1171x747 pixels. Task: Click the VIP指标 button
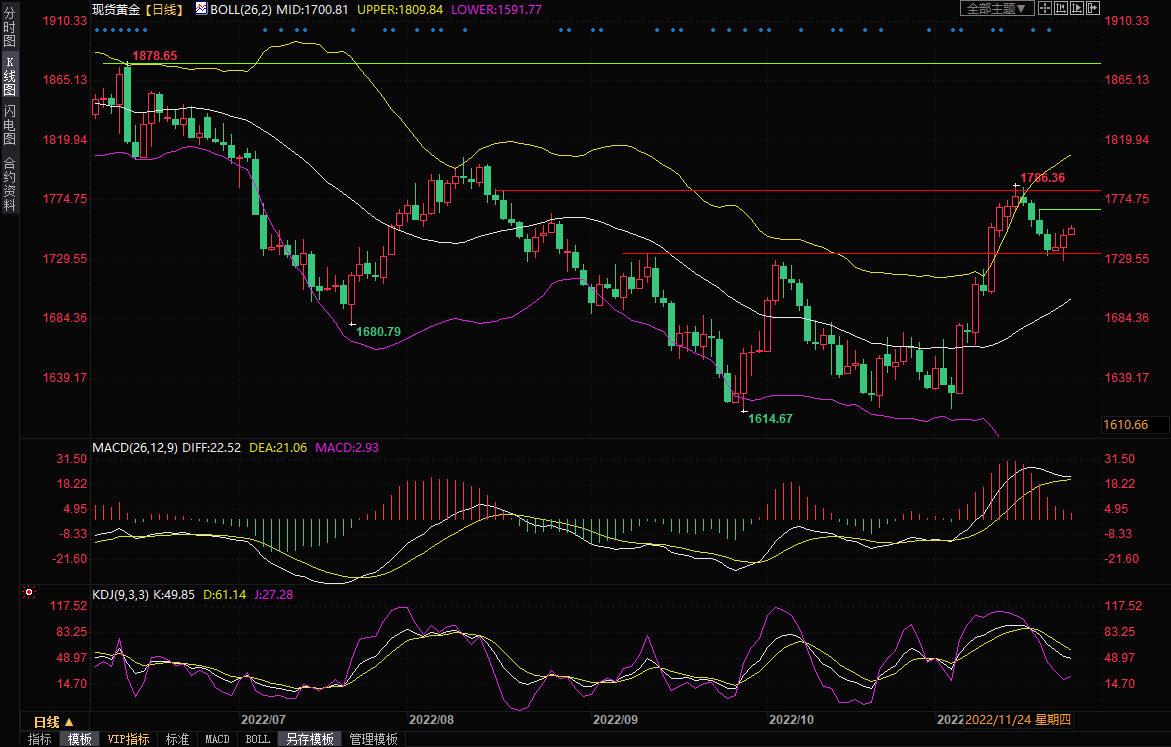pos(129,739)
